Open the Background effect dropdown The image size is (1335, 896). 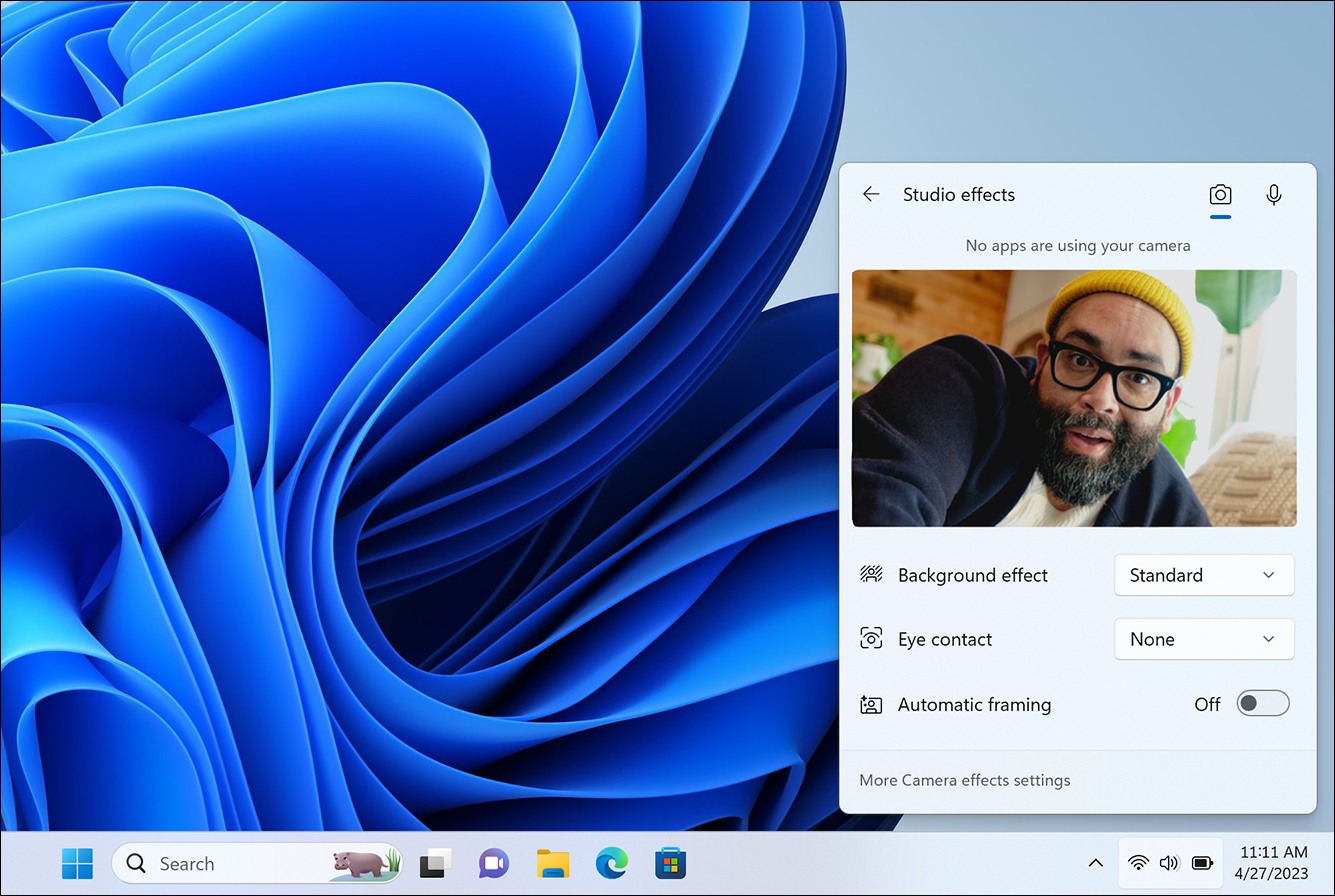click(x=1204, y=575)
